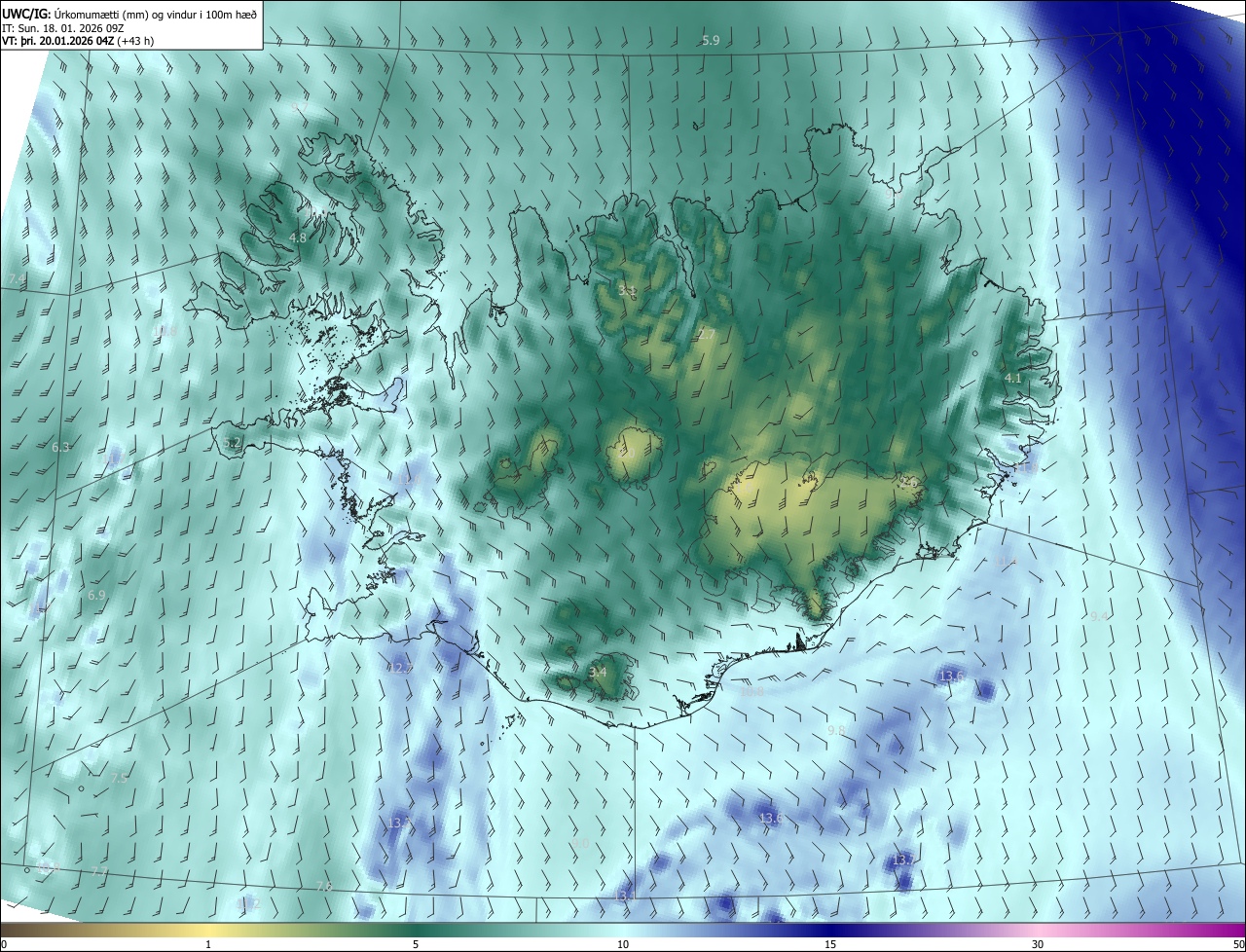Click the 'UWC/IG: Úrkomumætti (mm)' title line

(130, 13)
